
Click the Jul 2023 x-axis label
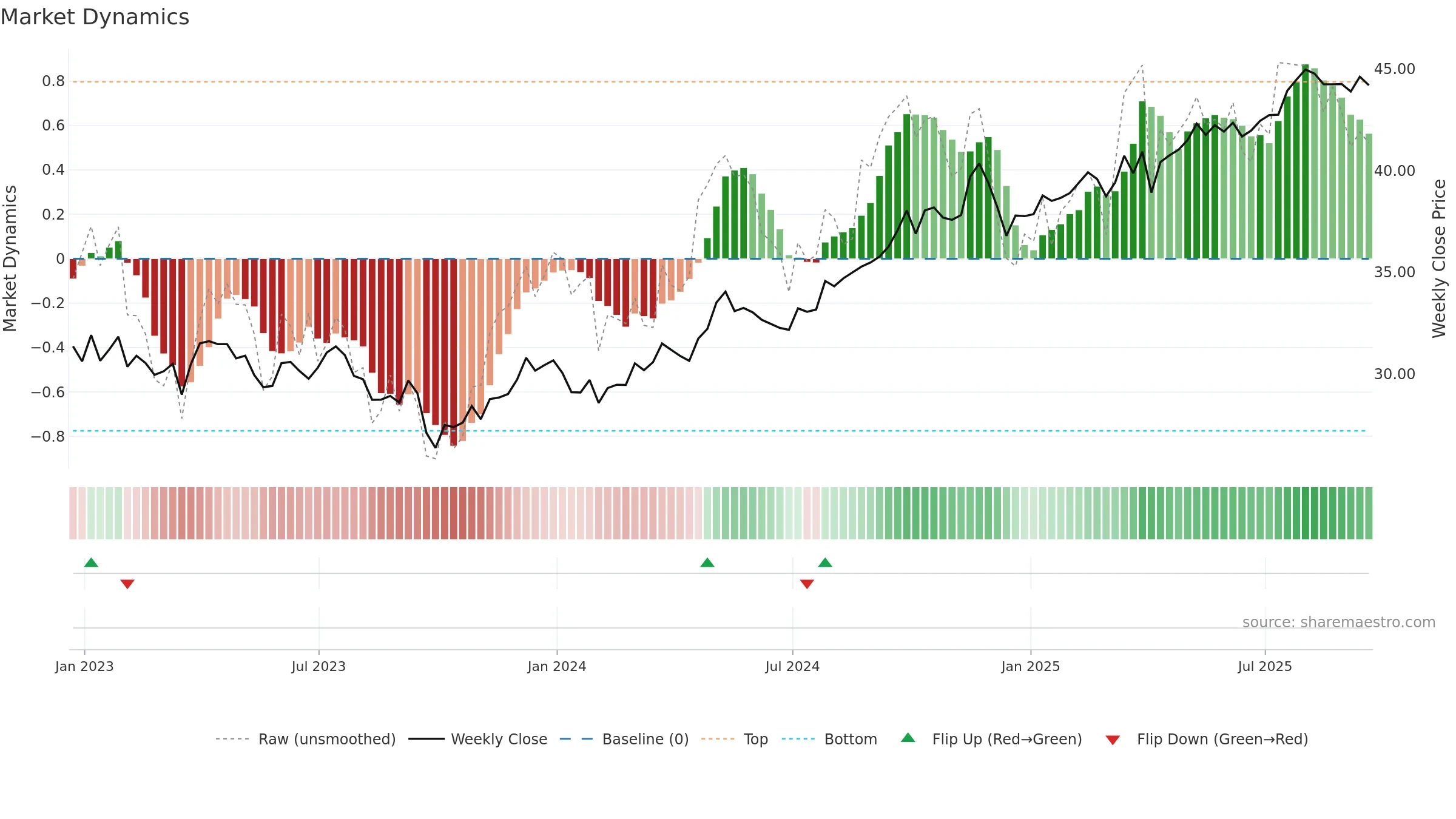click(x=318, y=666)
